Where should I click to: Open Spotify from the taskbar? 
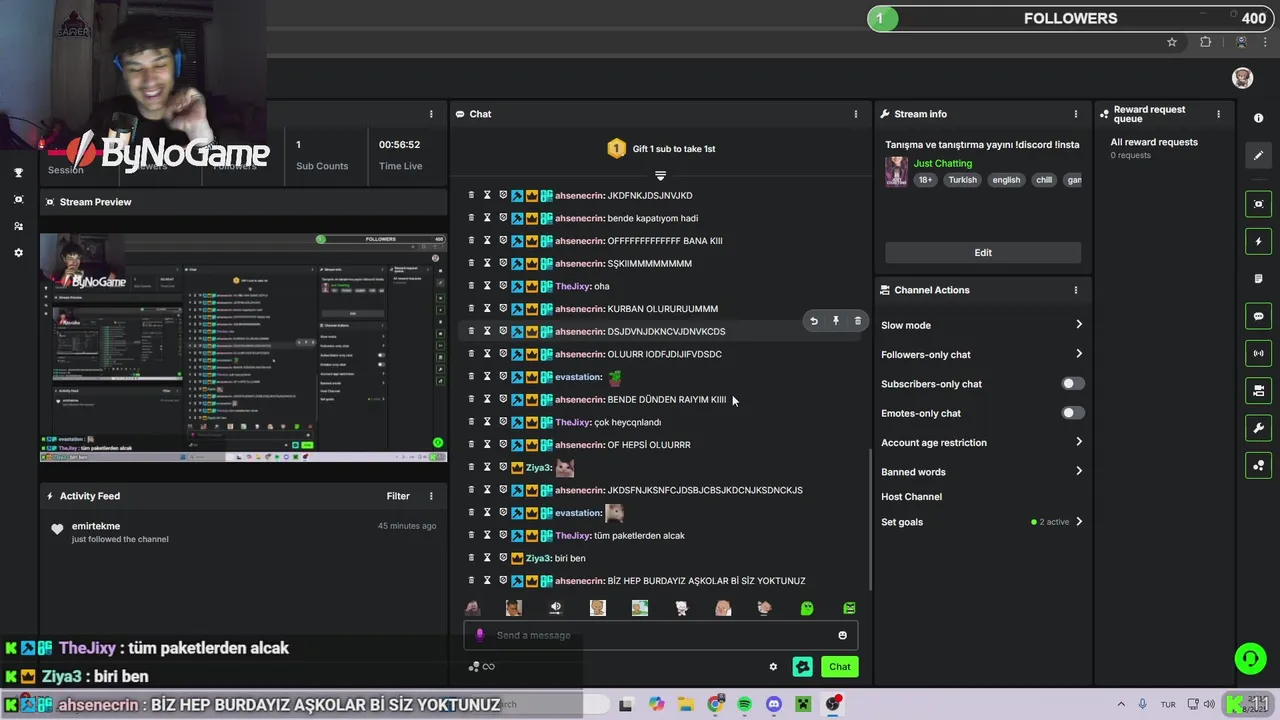[x=745, y=704]
